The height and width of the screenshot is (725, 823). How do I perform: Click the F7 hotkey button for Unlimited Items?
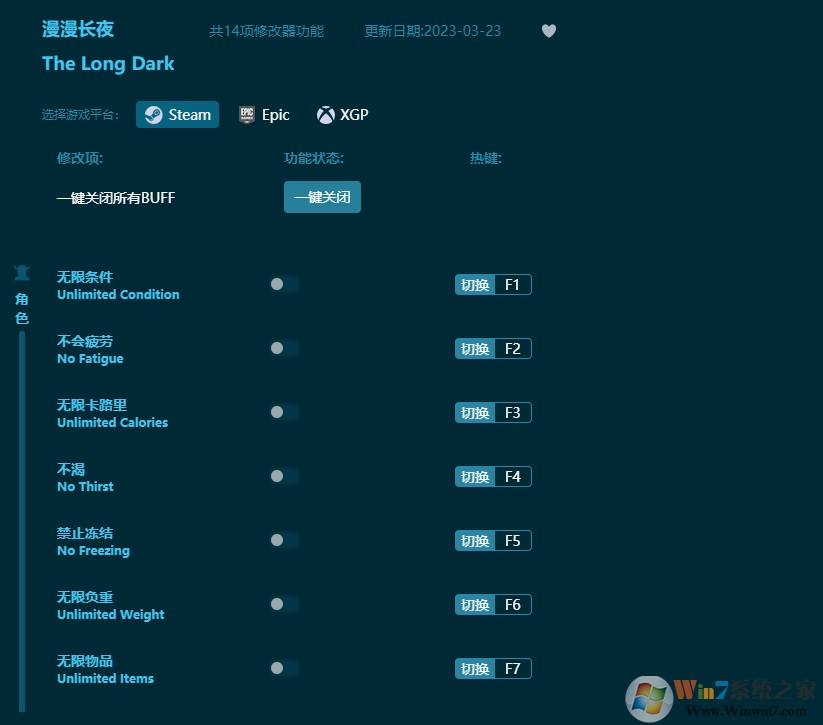point(493,668)
